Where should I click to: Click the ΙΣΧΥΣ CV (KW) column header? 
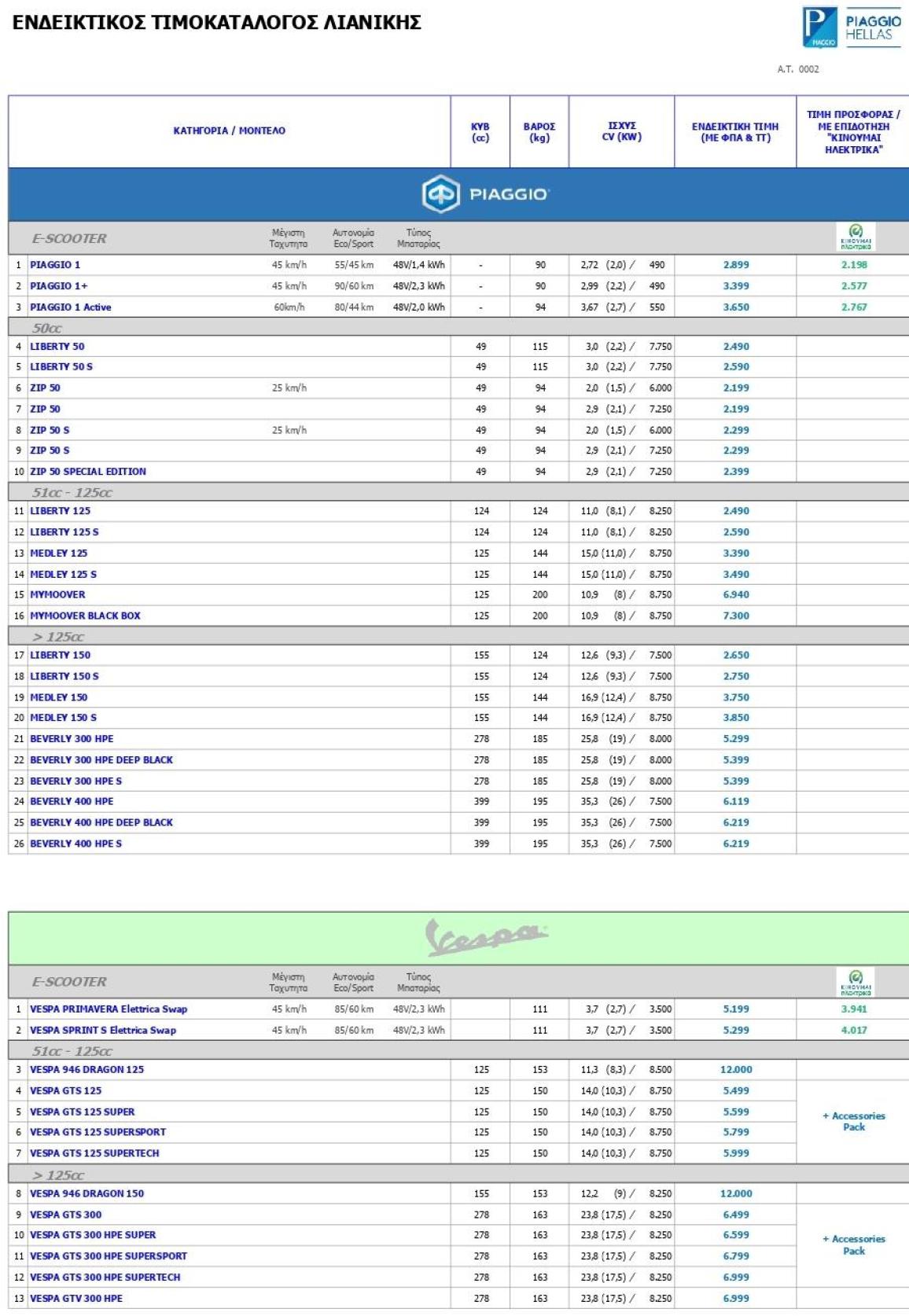click(x=621, y=131)
